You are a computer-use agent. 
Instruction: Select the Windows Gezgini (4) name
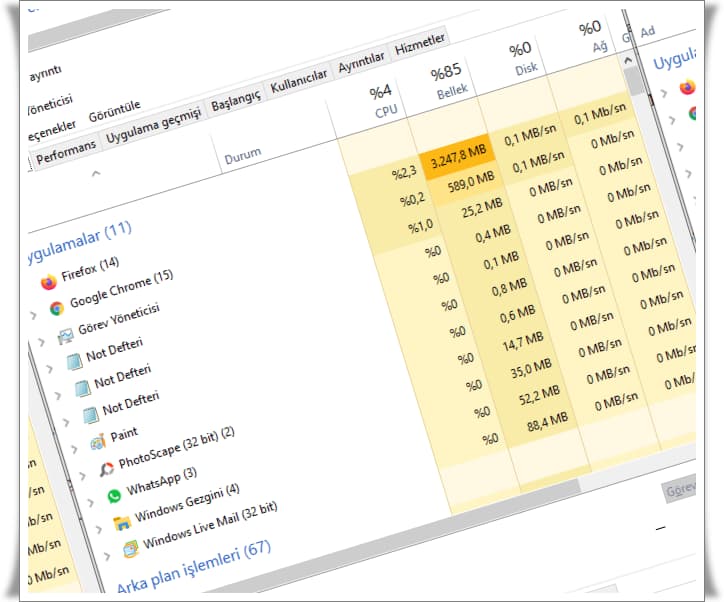tap(187, 502)
